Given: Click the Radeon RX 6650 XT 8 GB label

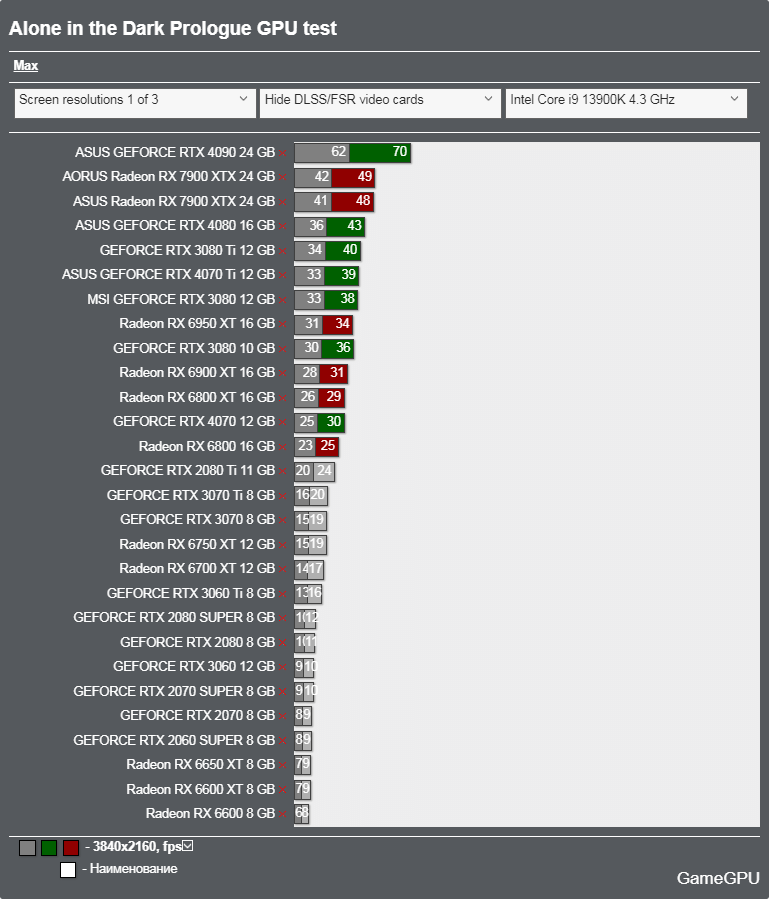Looking at the screenshot, I should point(201,764).
